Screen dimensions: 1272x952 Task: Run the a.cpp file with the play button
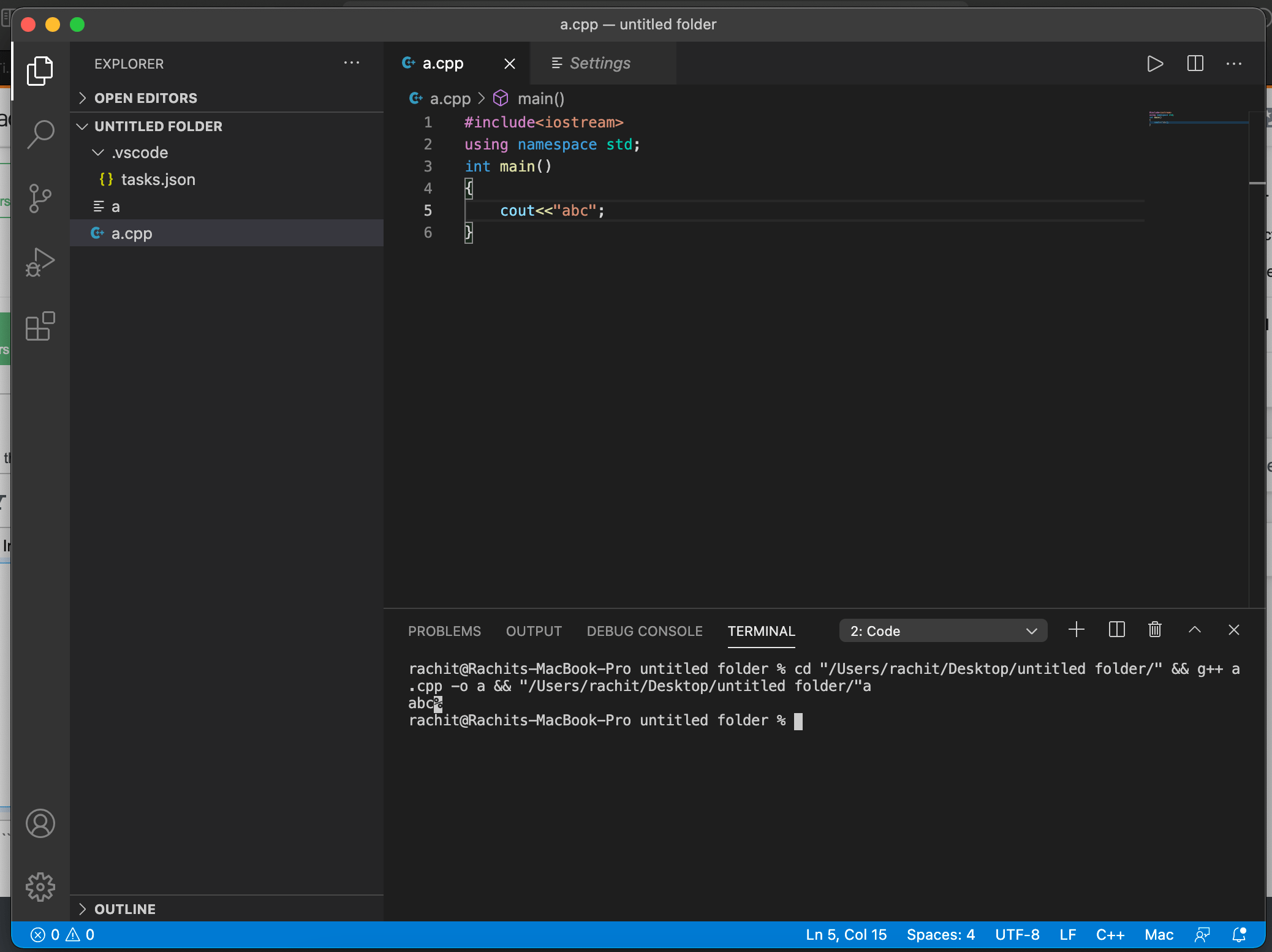[1154, 63]
